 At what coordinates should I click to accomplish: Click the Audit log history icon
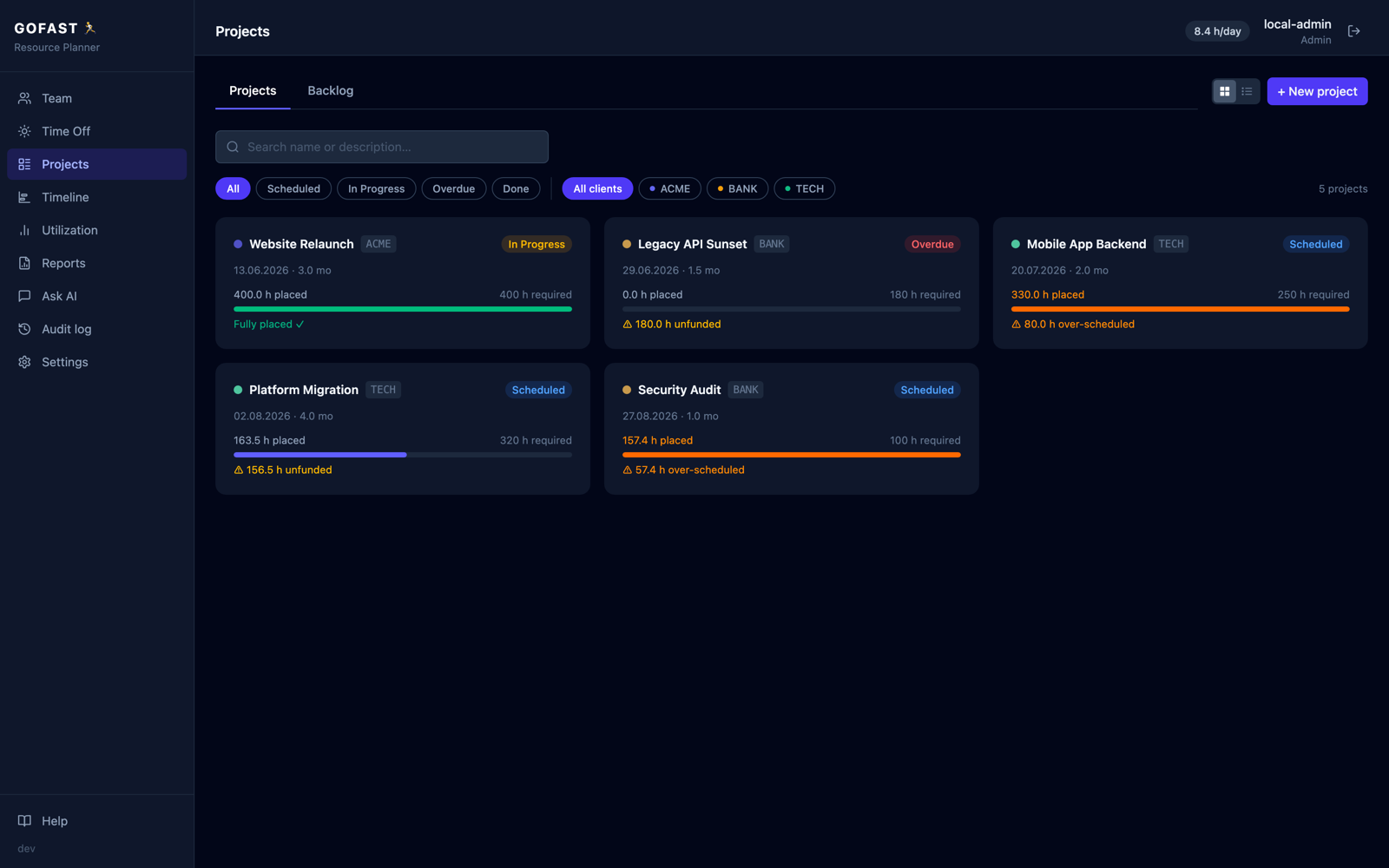tap(24, 329)
